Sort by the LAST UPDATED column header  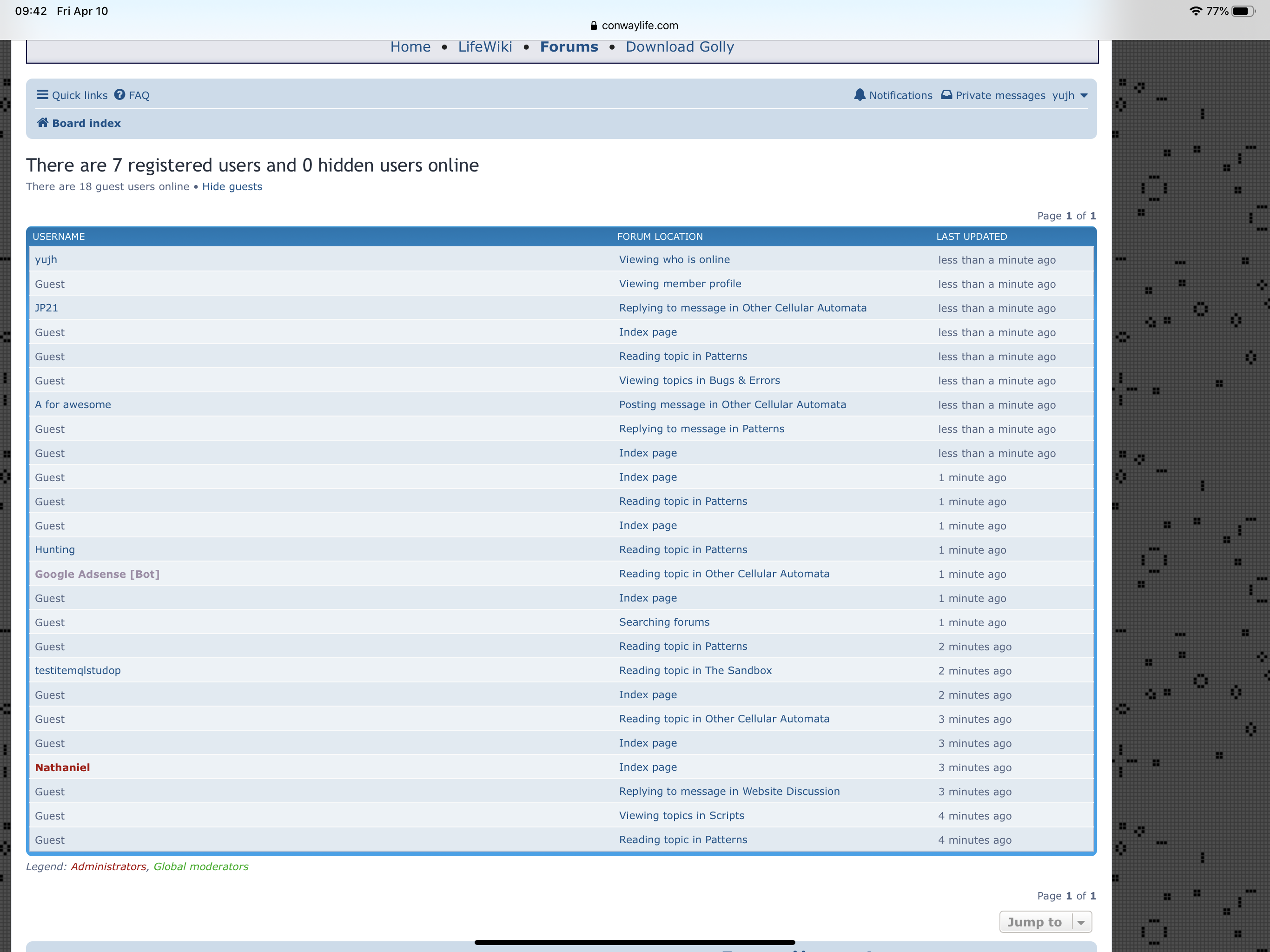(x=972, y=237)
